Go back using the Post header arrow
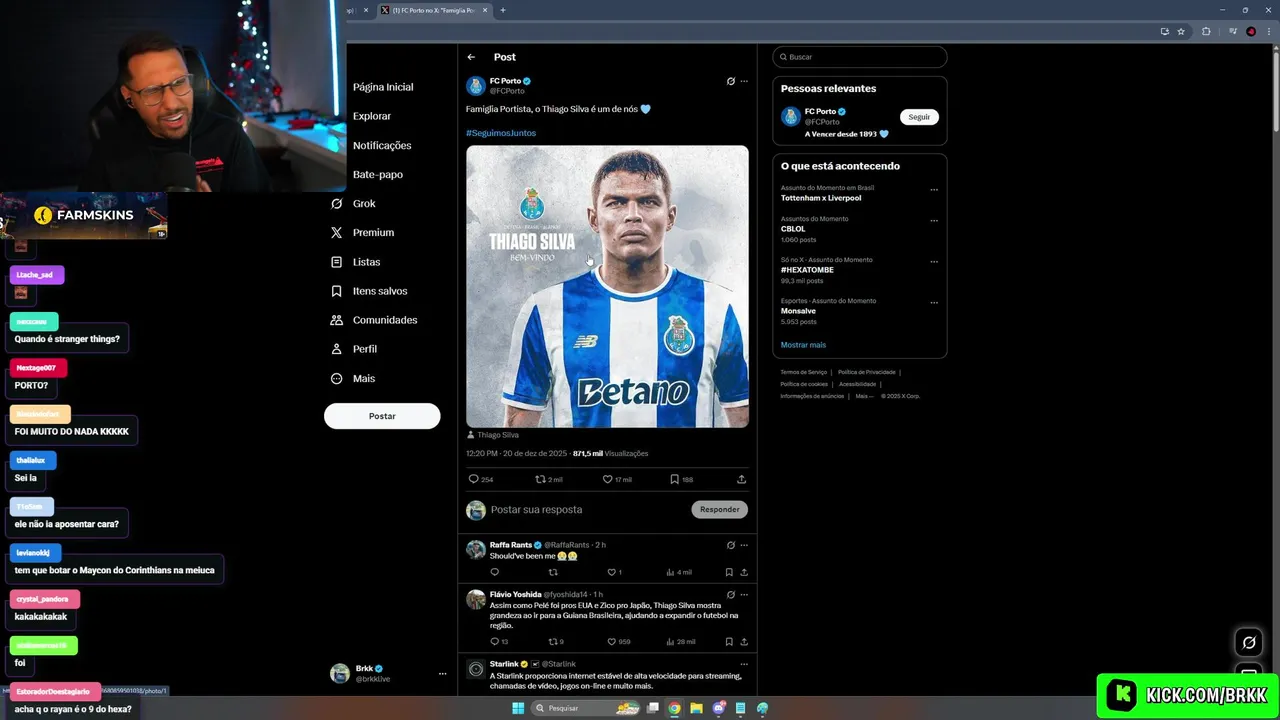 coord(471,57)
